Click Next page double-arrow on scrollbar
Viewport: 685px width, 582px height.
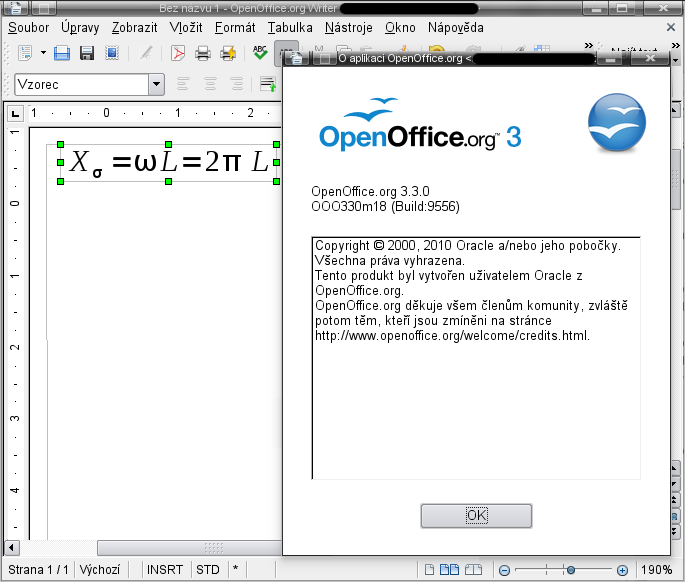[x=675, y=532]
